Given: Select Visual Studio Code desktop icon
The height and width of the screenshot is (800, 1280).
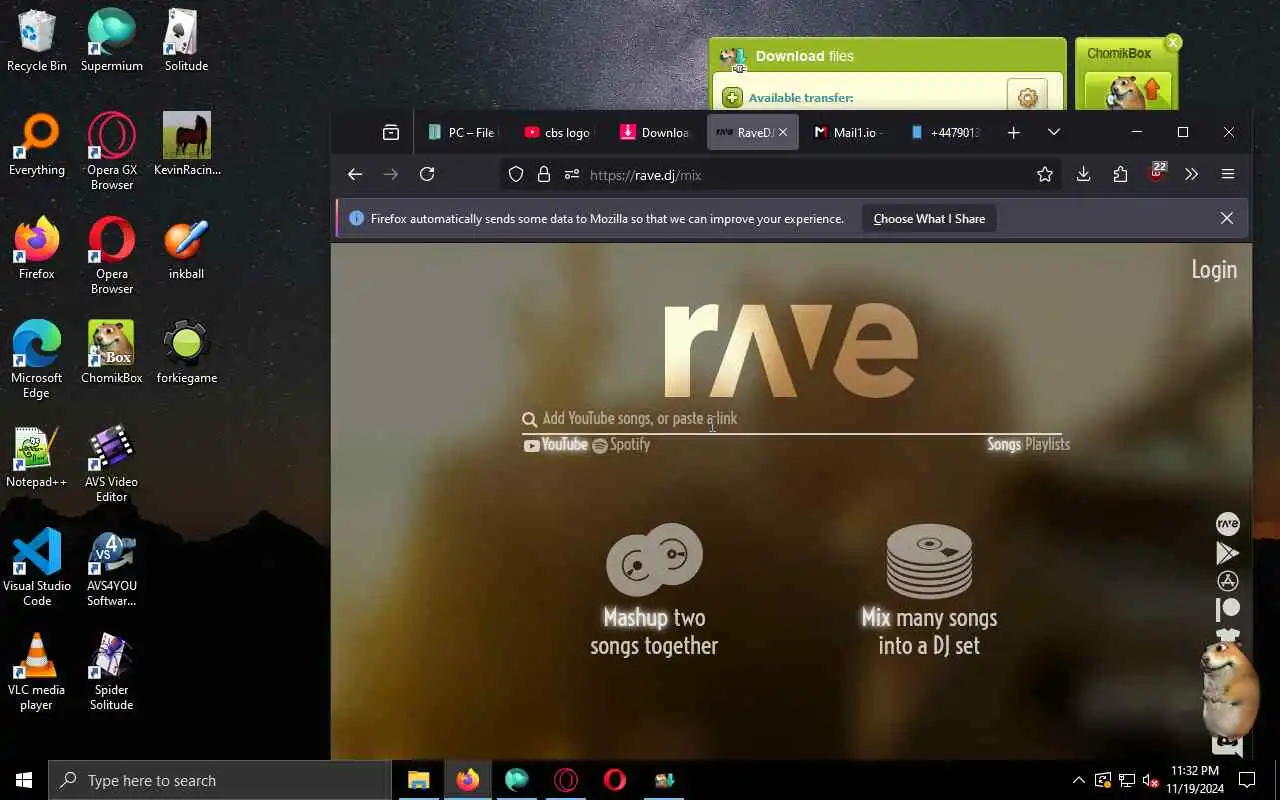Looking at the screenshot, I should pos(36,569).
